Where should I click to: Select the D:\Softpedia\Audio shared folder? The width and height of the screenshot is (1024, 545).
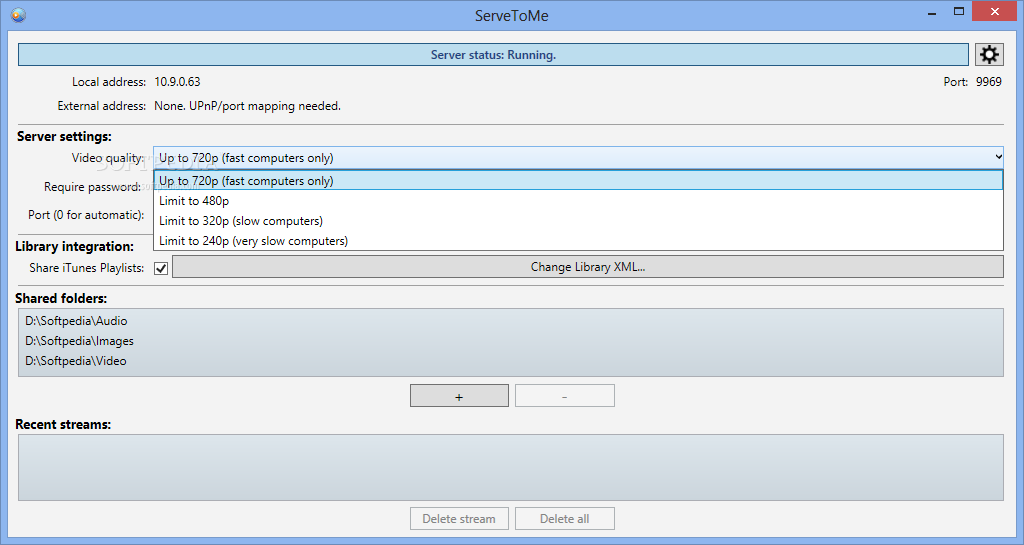point(77,321)
